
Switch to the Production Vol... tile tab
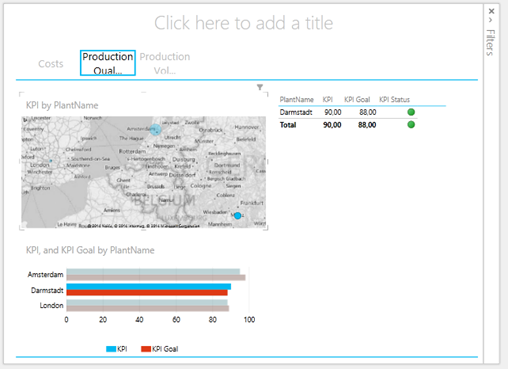tap(165, 63)
